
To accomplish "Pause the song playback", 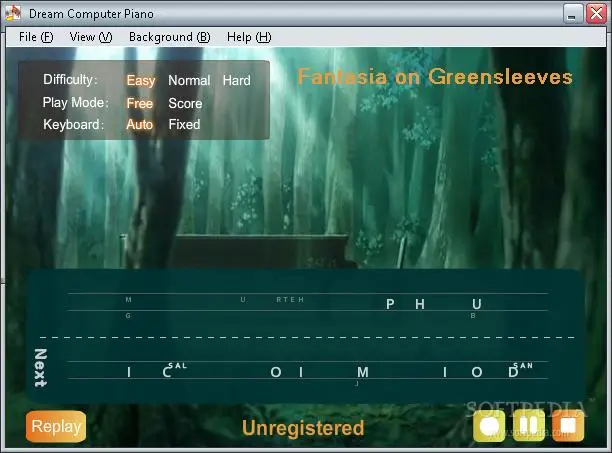I will point(529,426).
